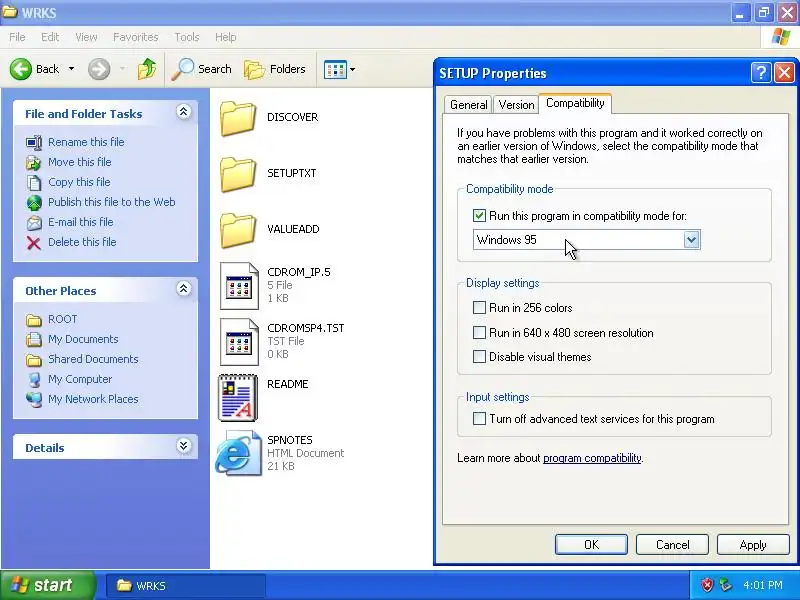The height and width of the screenshot is (600, 800).
Task: Collapse the File and Folder Tasks panel
Action: [183, 112]
